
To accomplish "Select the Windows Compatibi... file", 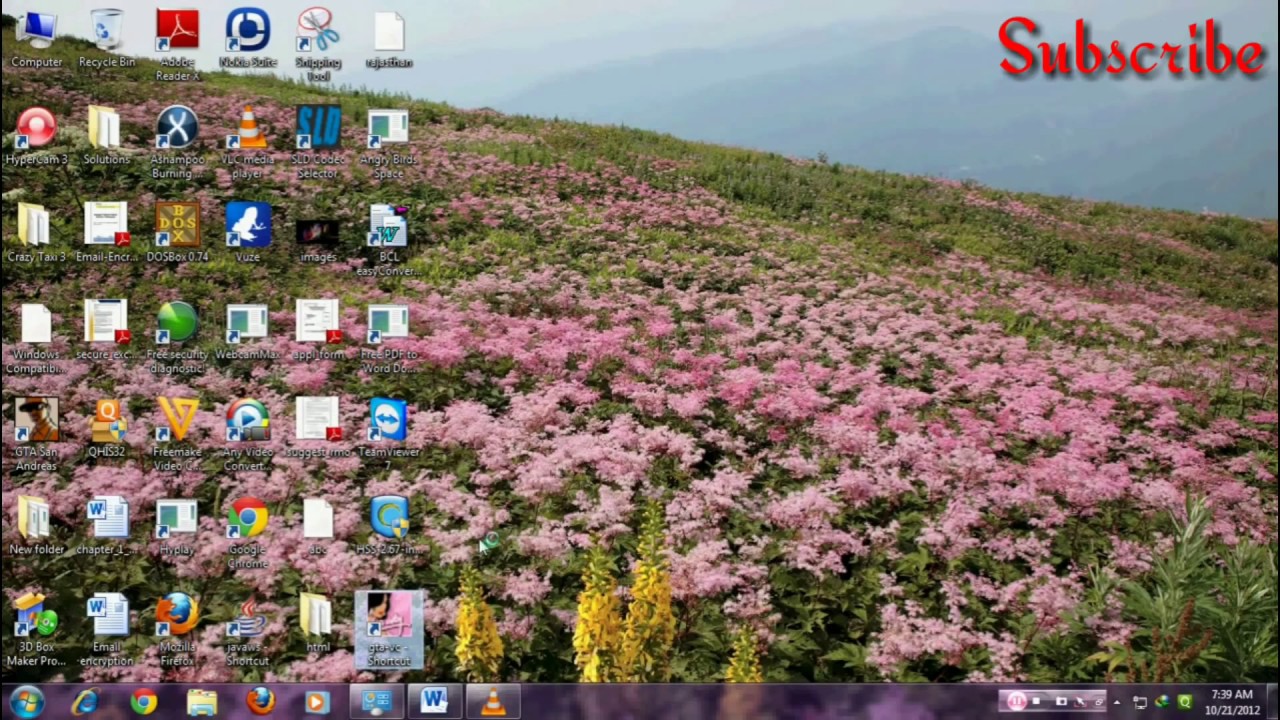I will coord(36,337).
